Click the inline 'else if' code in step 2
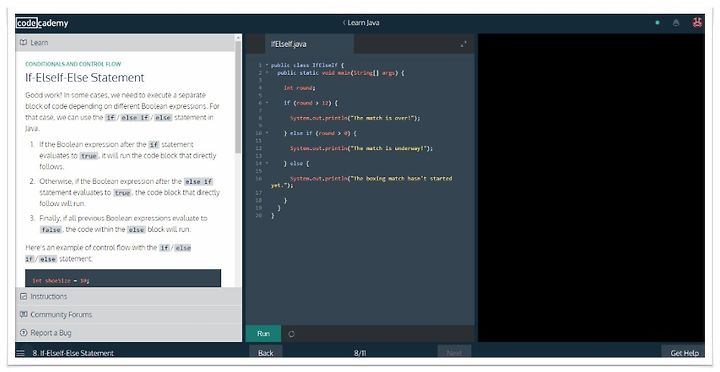Viewport: 720px width, 372px height. click(198, 182)
